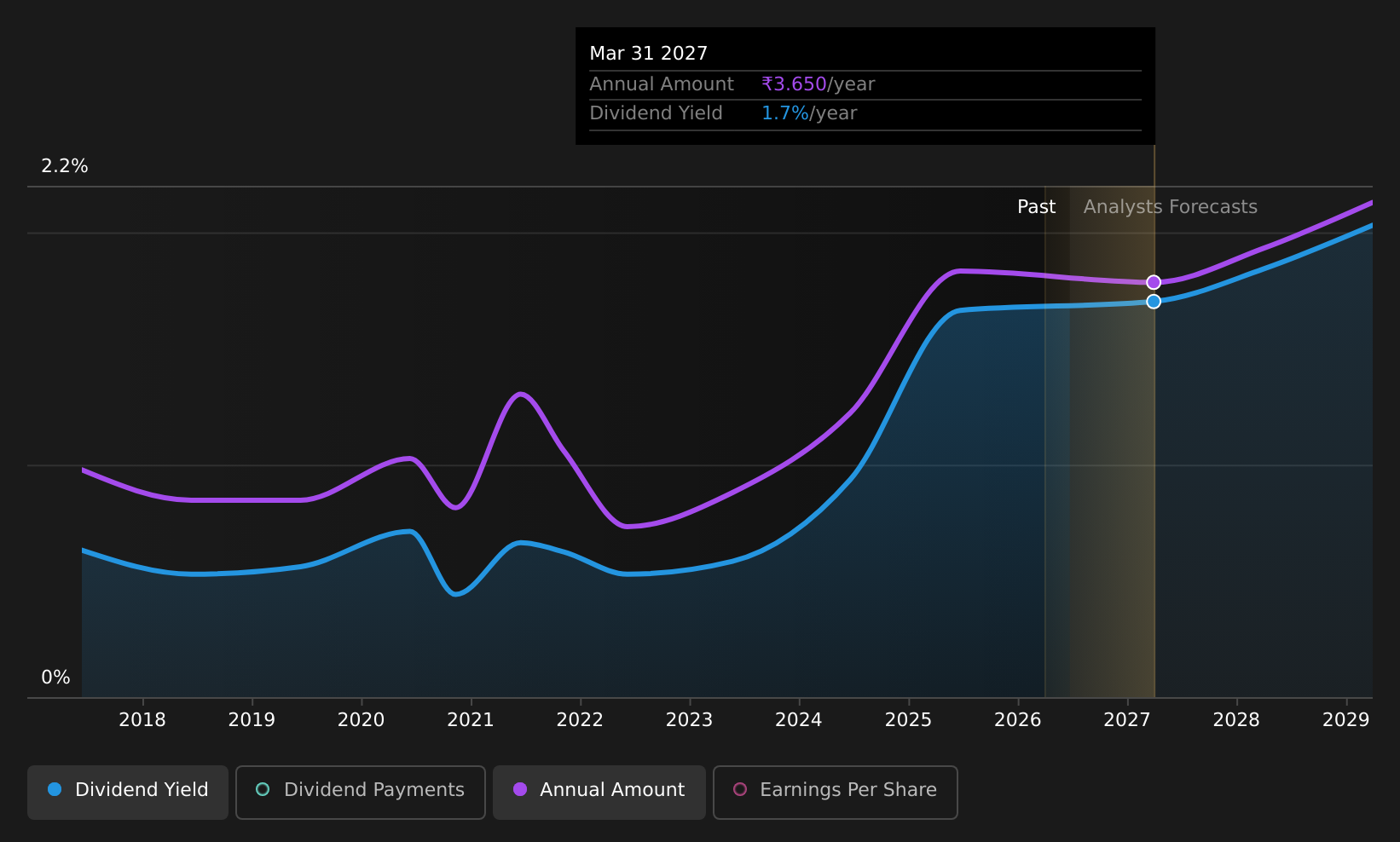The height and width of the screenshot is (842, 1400).
Task: Click the 2018 x-axis label
Action: (x=142, y=720)
